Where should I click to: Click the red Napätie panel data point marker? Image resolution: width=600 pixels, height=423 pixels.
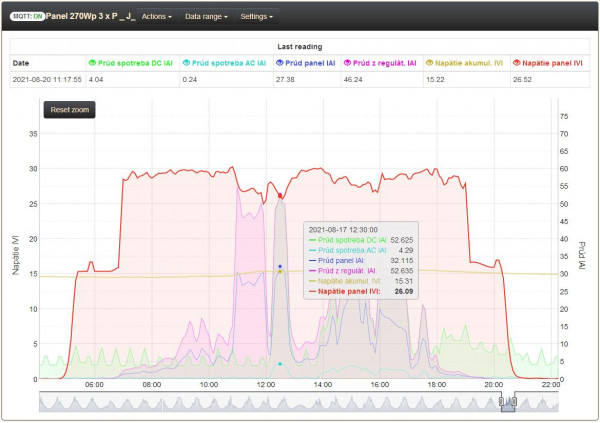pos(280,196)
